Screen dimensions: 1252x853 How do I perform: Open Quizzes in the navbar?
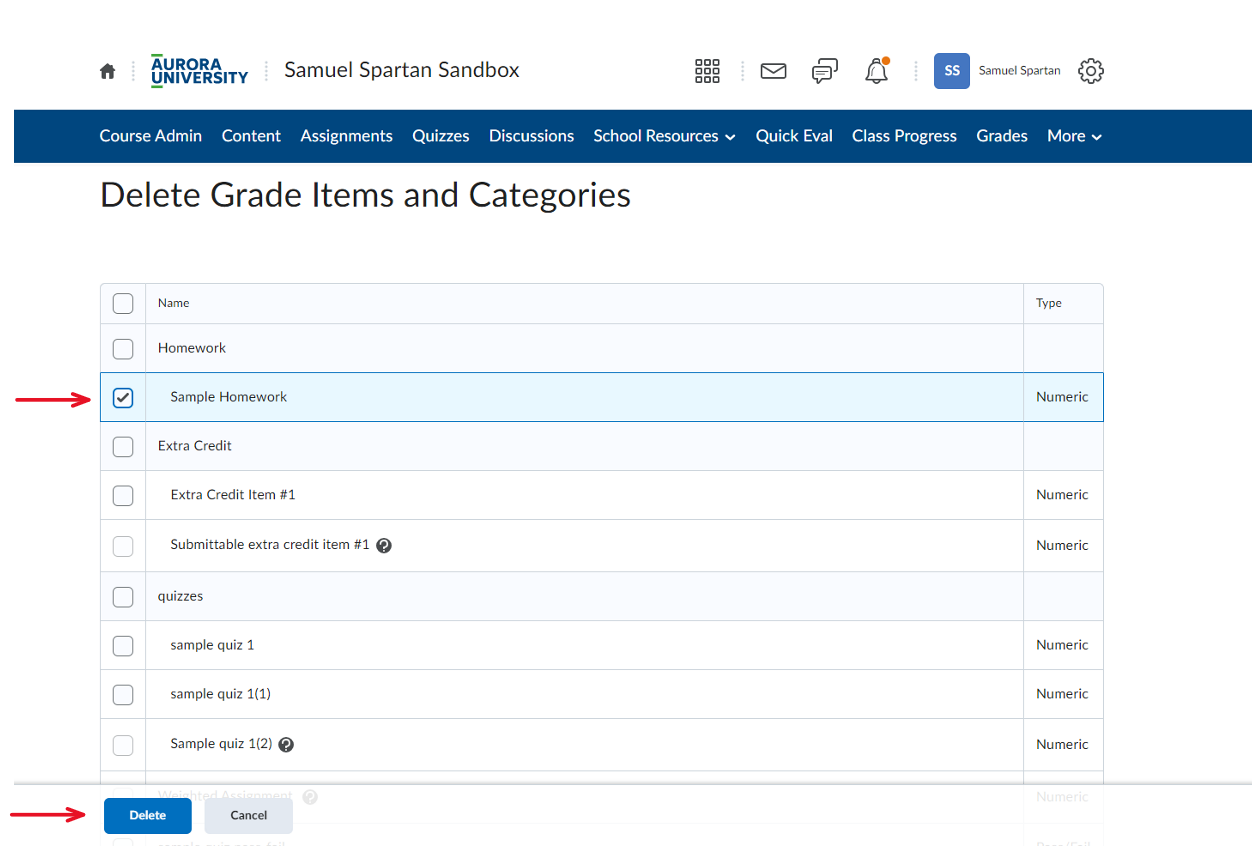441,136
